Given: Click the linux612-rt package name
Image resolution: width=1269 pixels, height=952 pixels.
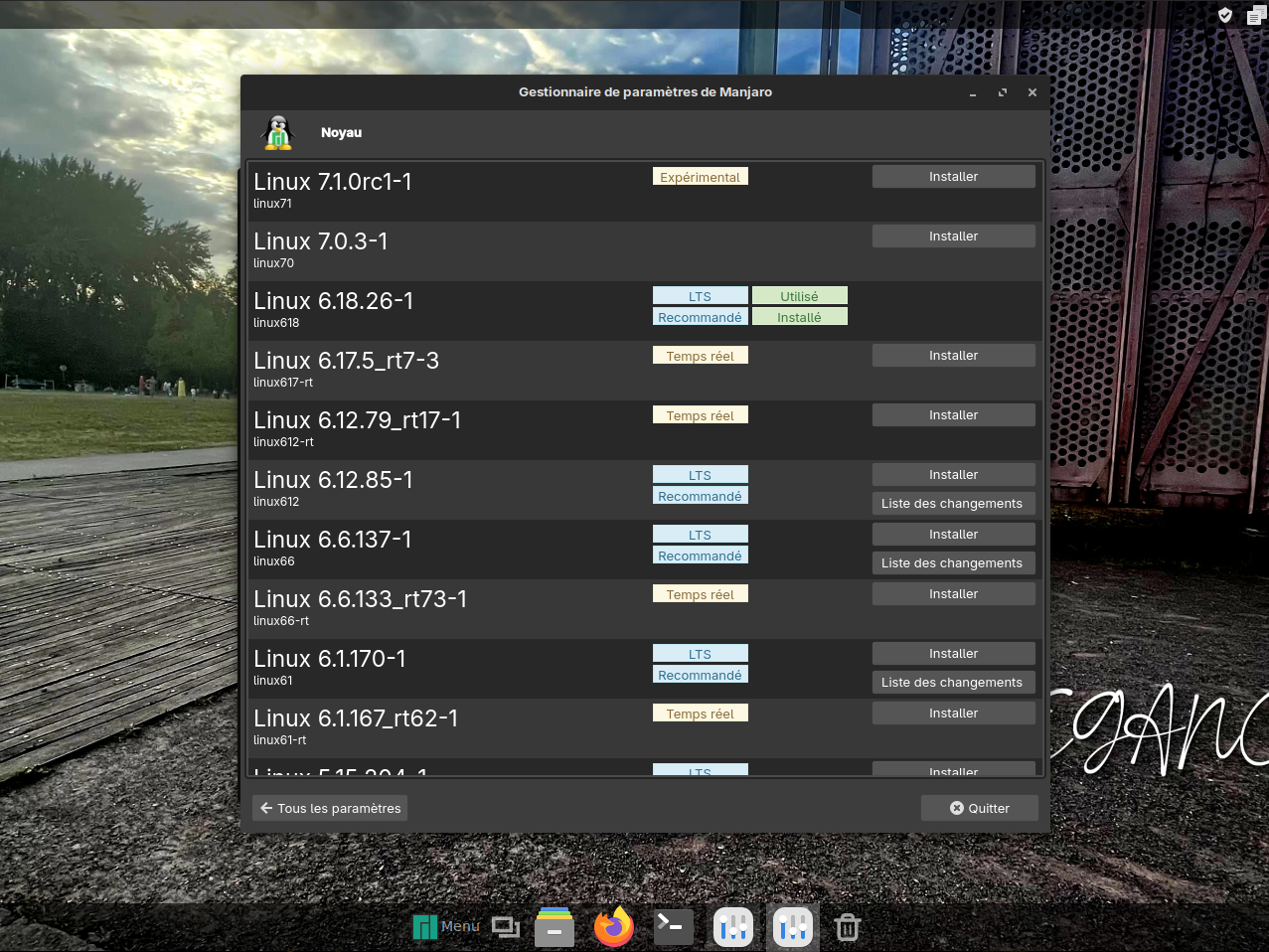Looking at the screenshot, I should [x=283, y=442].
